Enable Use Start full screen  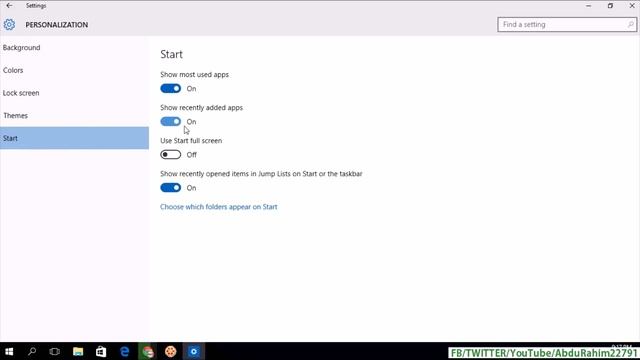pyautogui.click(x=171, y=155)
